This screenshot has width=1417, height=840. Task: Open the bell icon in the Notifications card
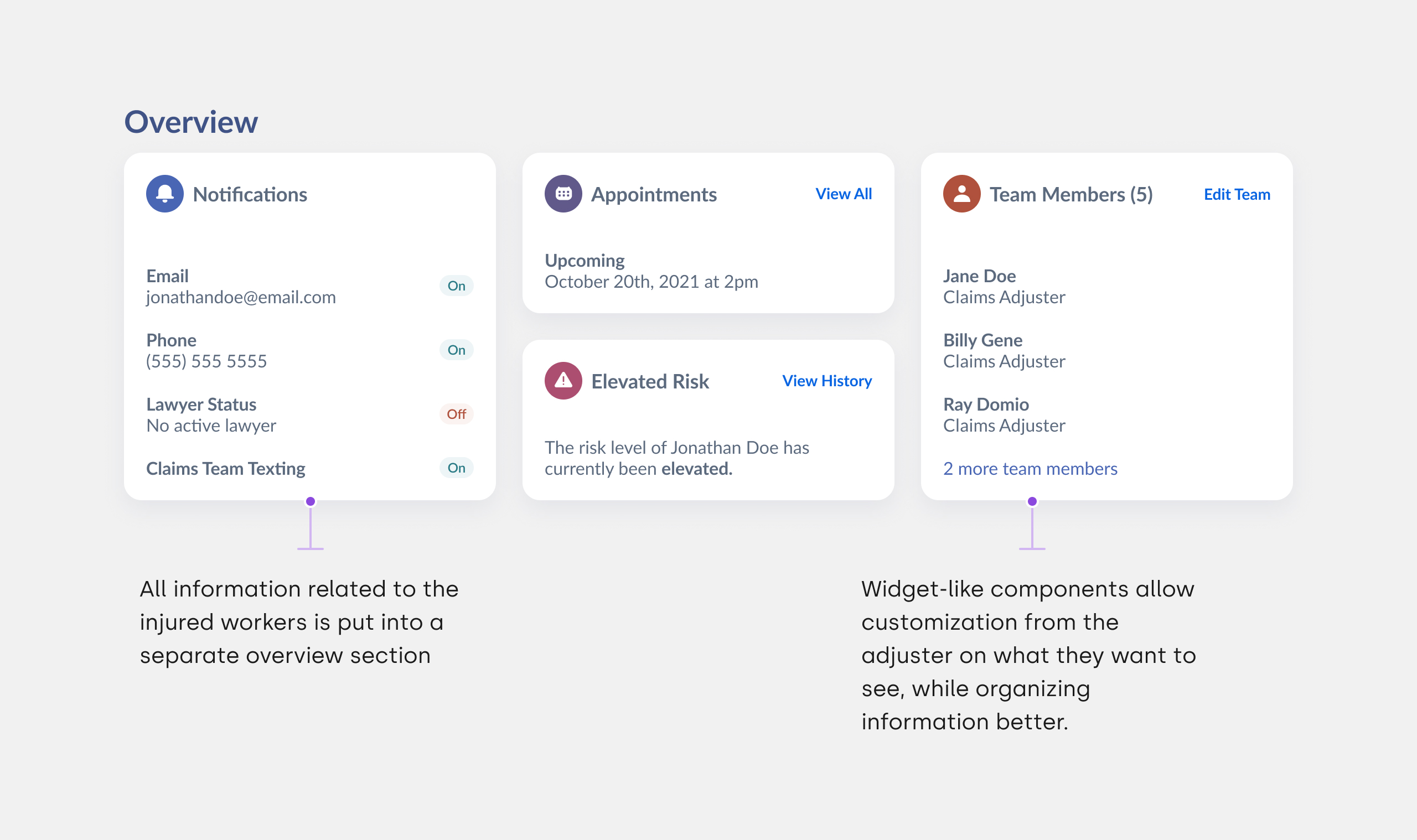pos(165,194)
